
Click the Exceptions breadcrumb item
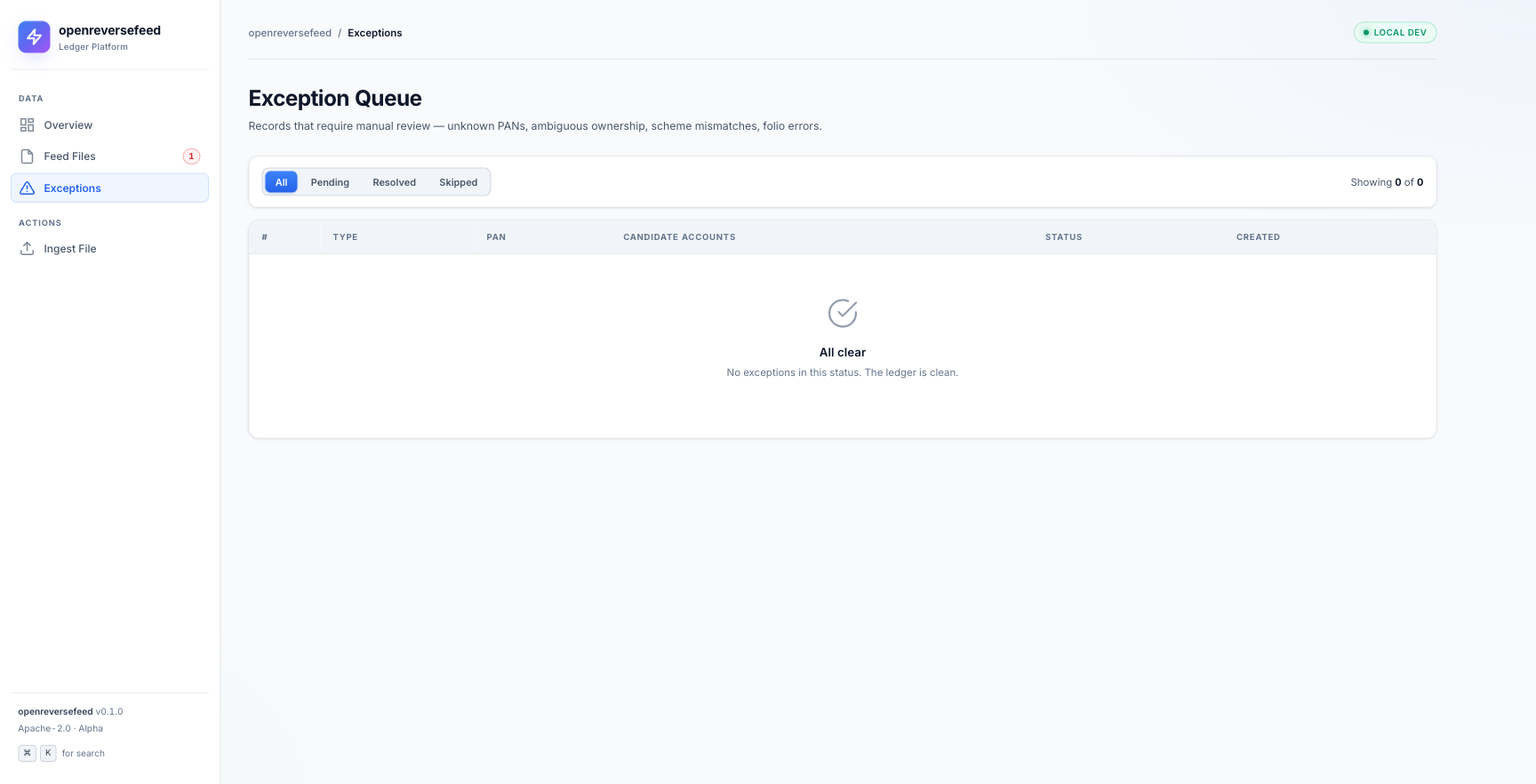pyautogui.click(x=374, y=33)
